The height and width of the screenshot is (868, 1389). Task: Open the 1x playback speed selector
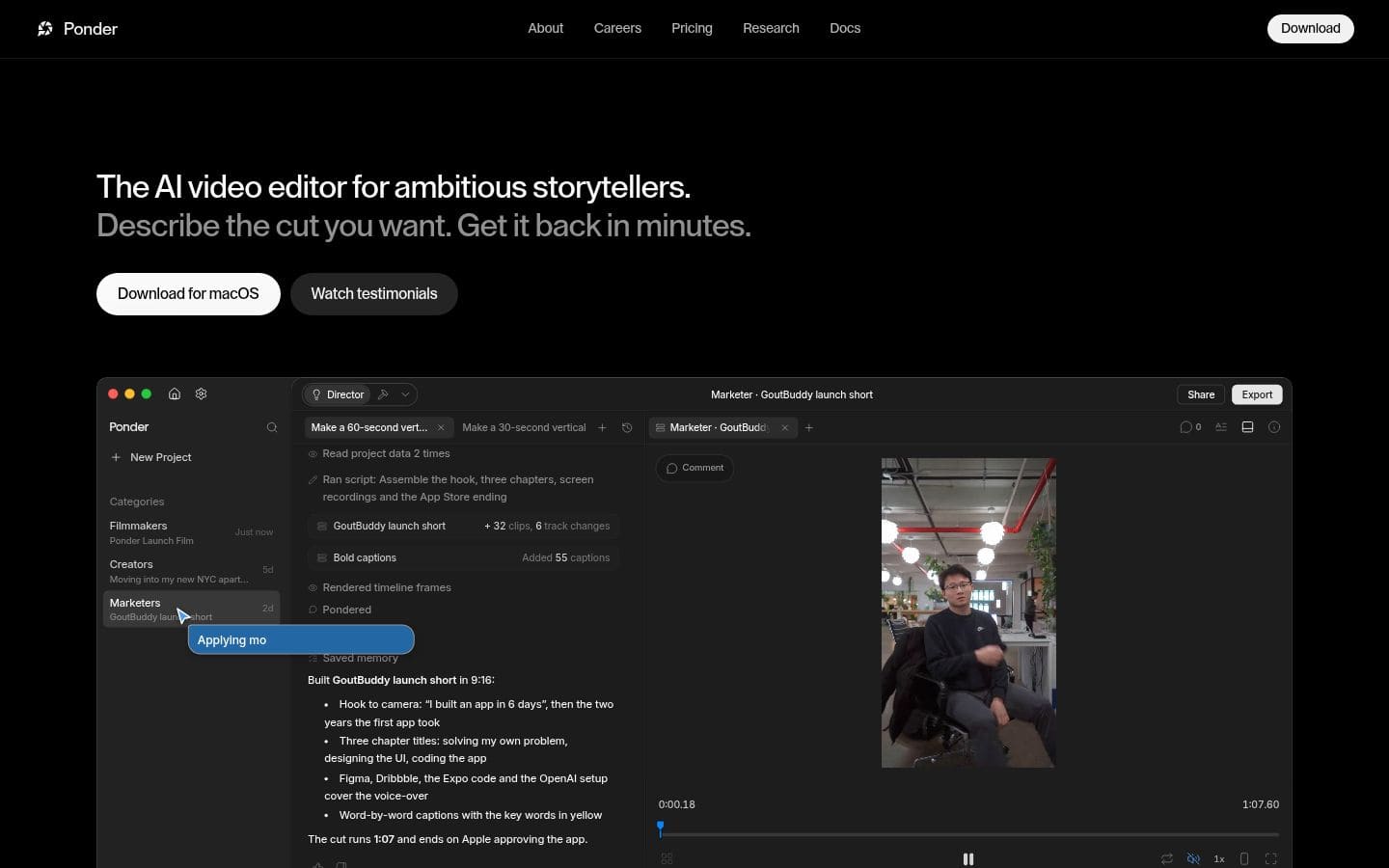point(1219,858)
